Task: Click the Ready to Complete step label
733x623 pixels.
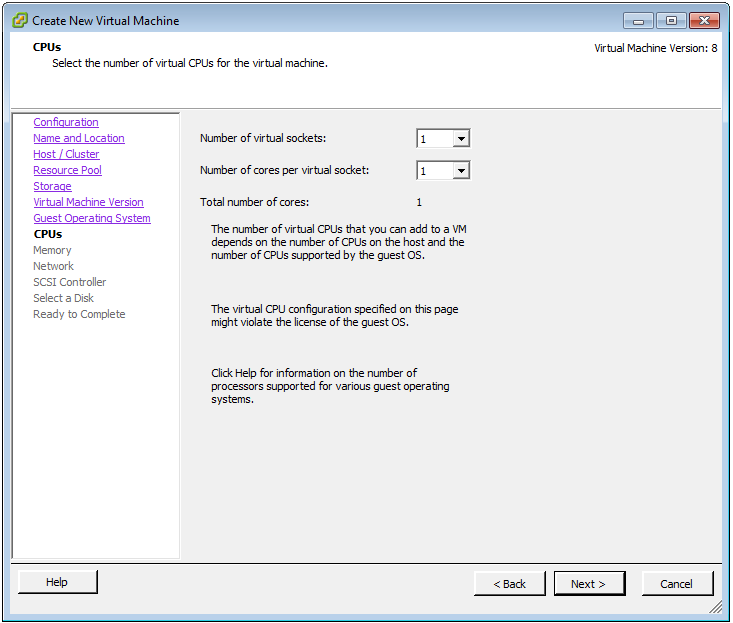Action: click(79, 314)
